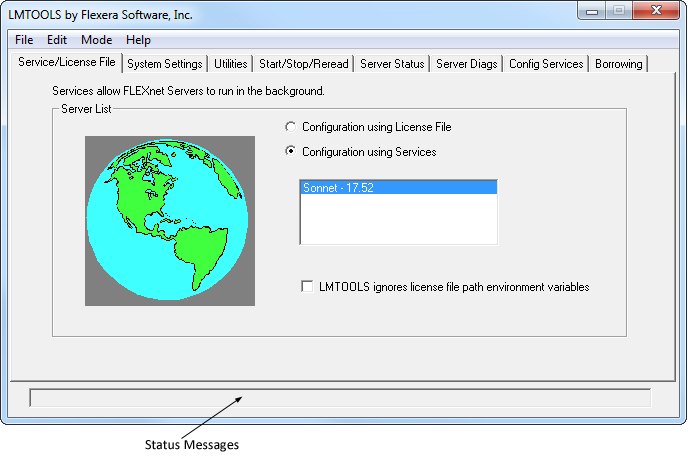Go to the Start/Stop/Reread tab
688x460 pixels.
tap(304, 64)
